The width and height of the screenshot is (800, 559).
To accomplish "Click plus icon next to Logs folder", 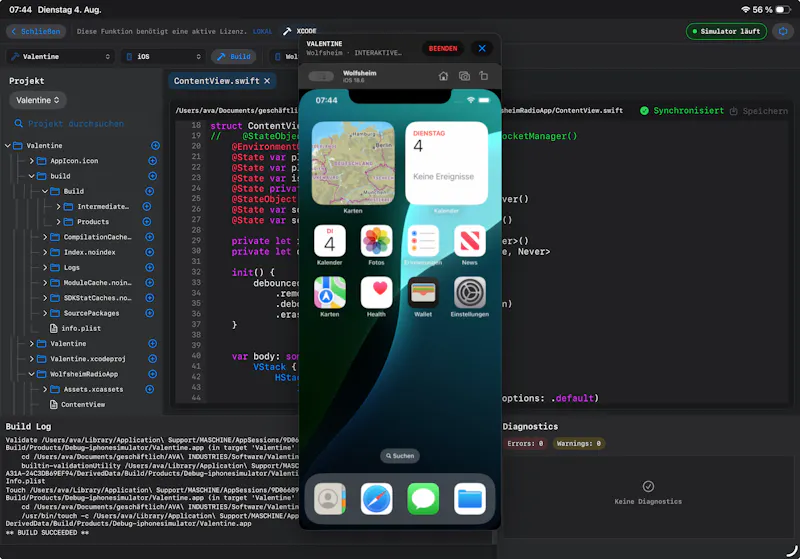I will [x=149, y=267].
